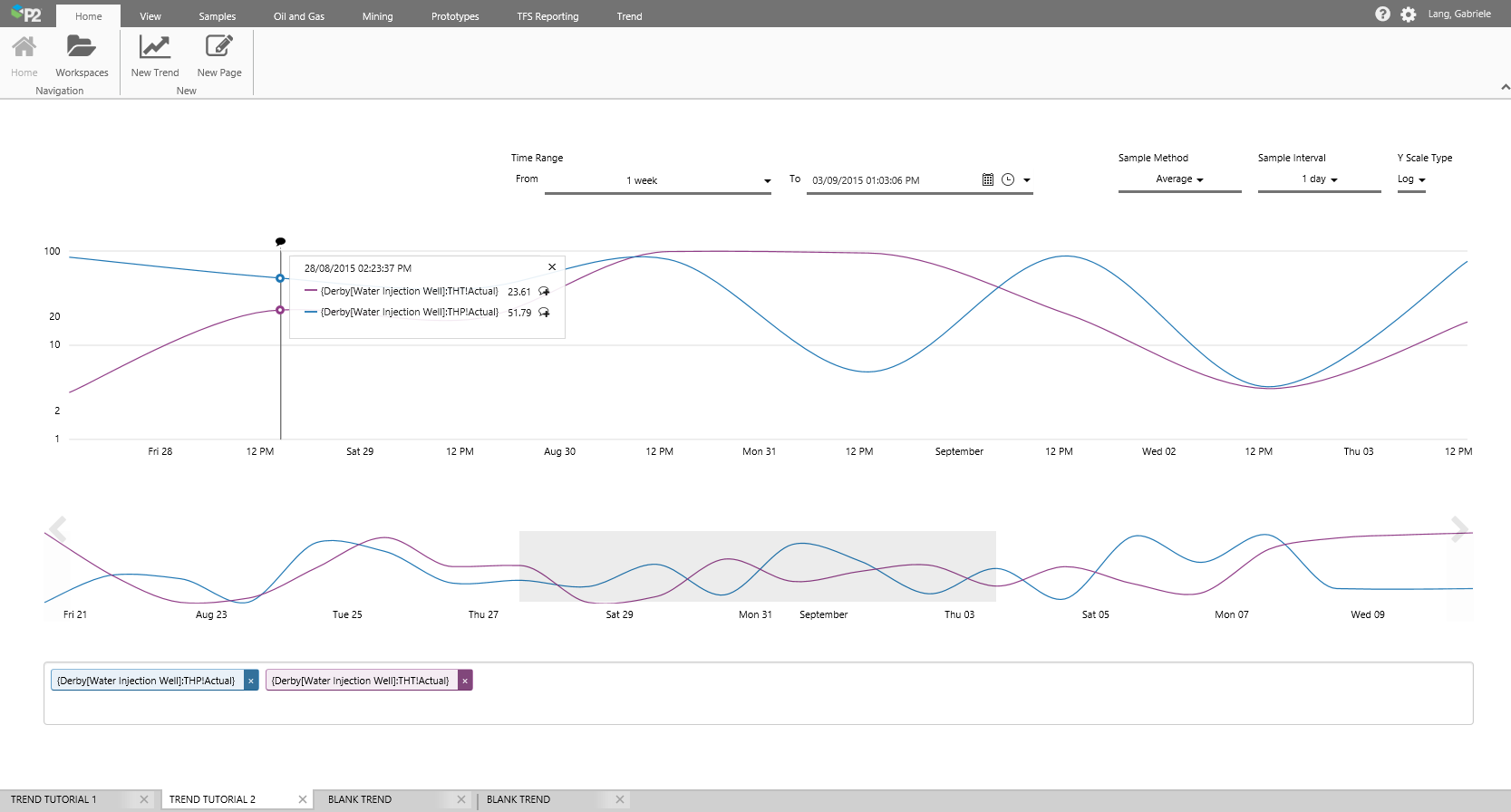Open the Y Scale Type Log dropdown
Image resolution: width=1511 pixels, height=812 pixels.
click(1411, 179)
